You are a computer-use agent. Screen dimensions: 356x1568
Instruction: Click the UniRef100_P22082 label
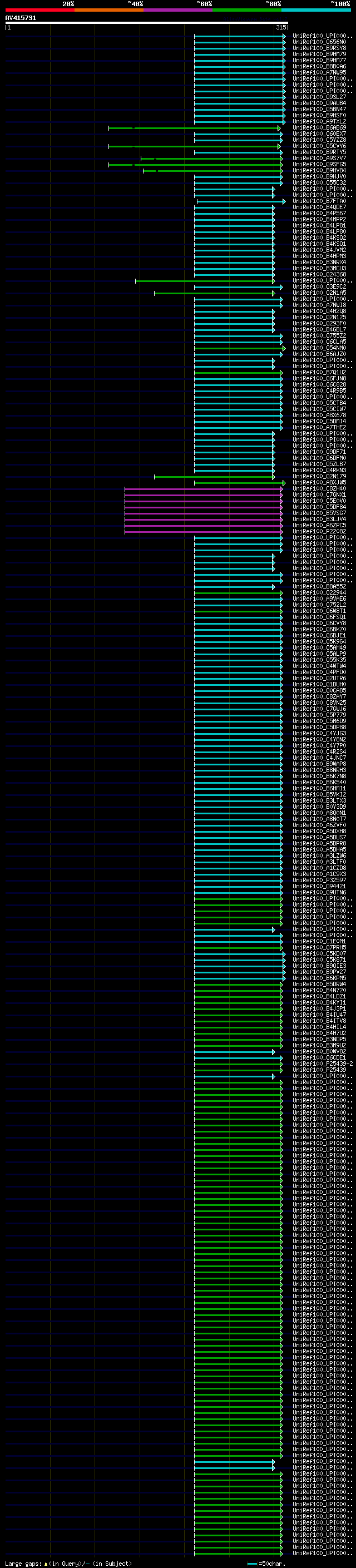point(319,531)
